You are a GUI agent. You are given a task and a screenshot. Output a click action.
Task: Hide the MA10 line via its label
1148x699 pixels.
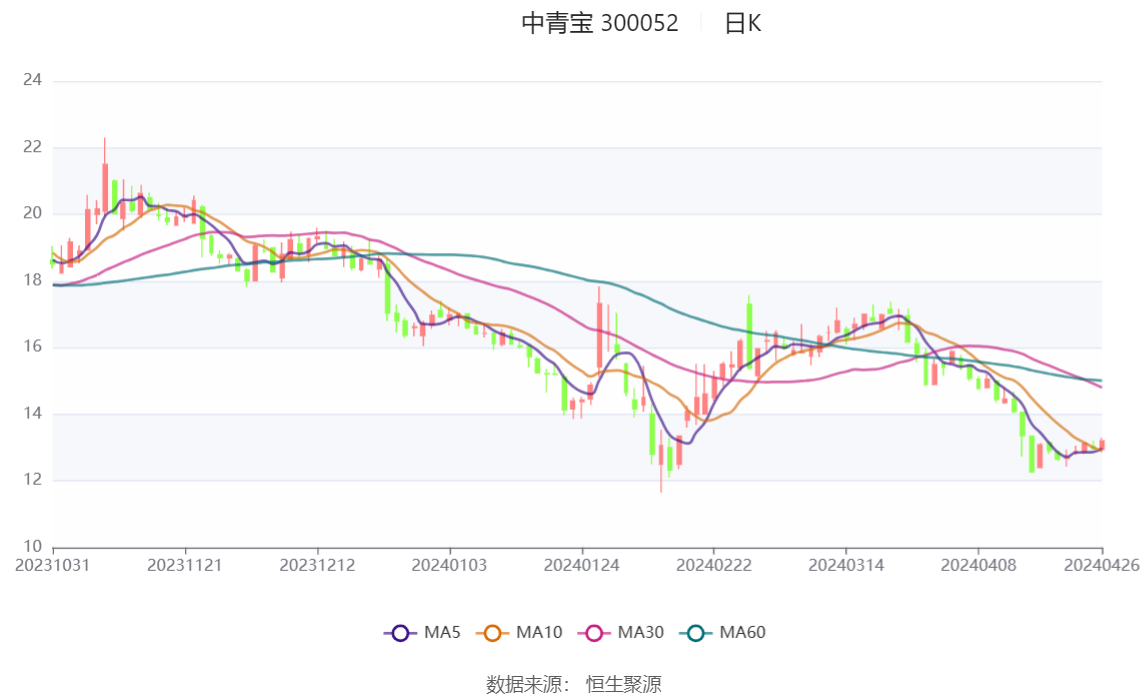(x=539, y=632)
